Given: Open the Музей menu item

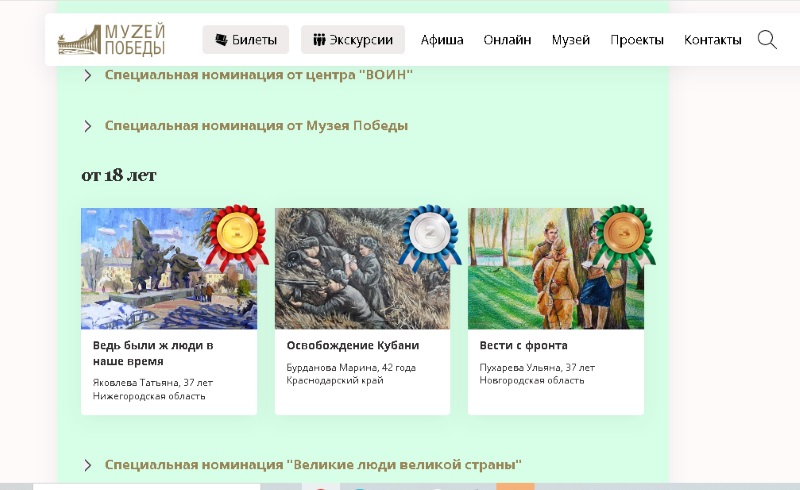Looking at the screenshot, I should click(x=570, y=40).
